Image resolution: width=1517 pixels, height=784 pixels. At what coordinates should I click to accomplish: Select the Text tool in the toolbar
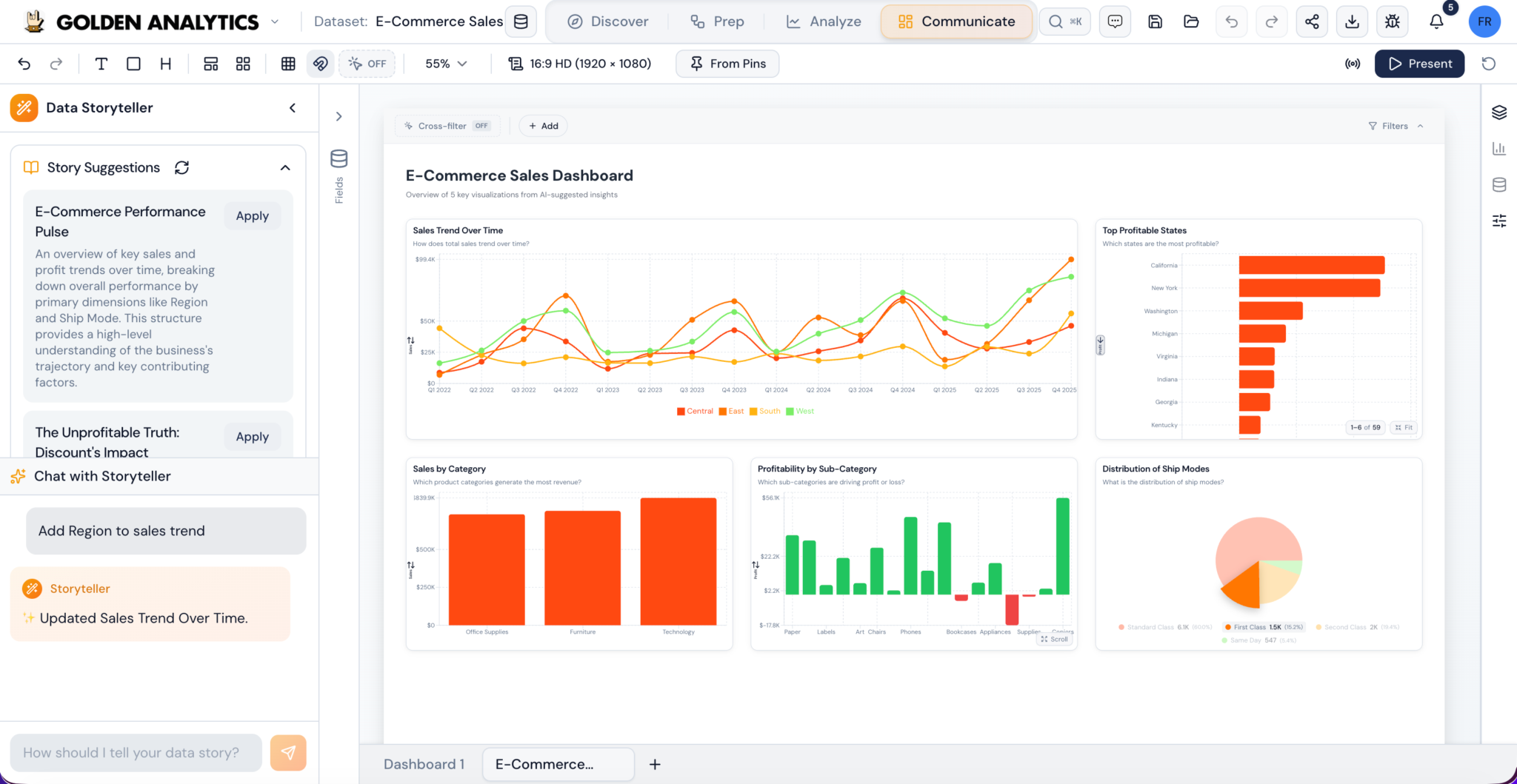point(101,64)
